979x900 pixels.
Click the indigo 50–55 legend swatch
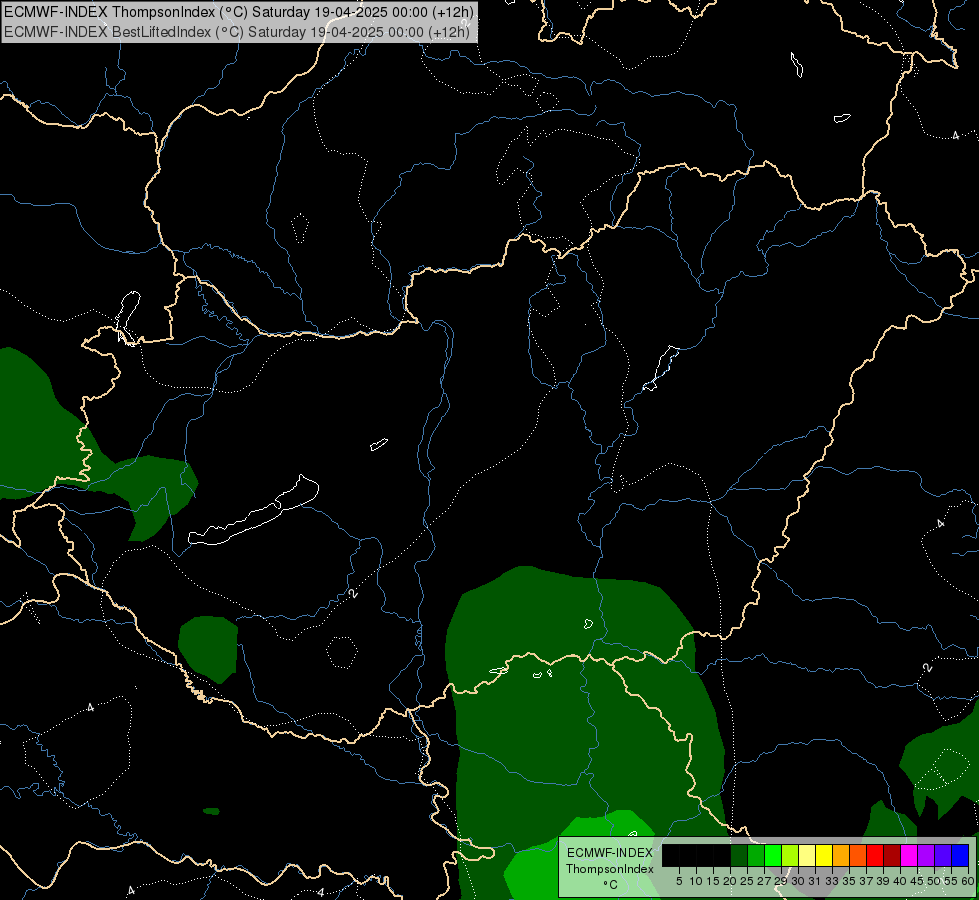pos(943,855)
